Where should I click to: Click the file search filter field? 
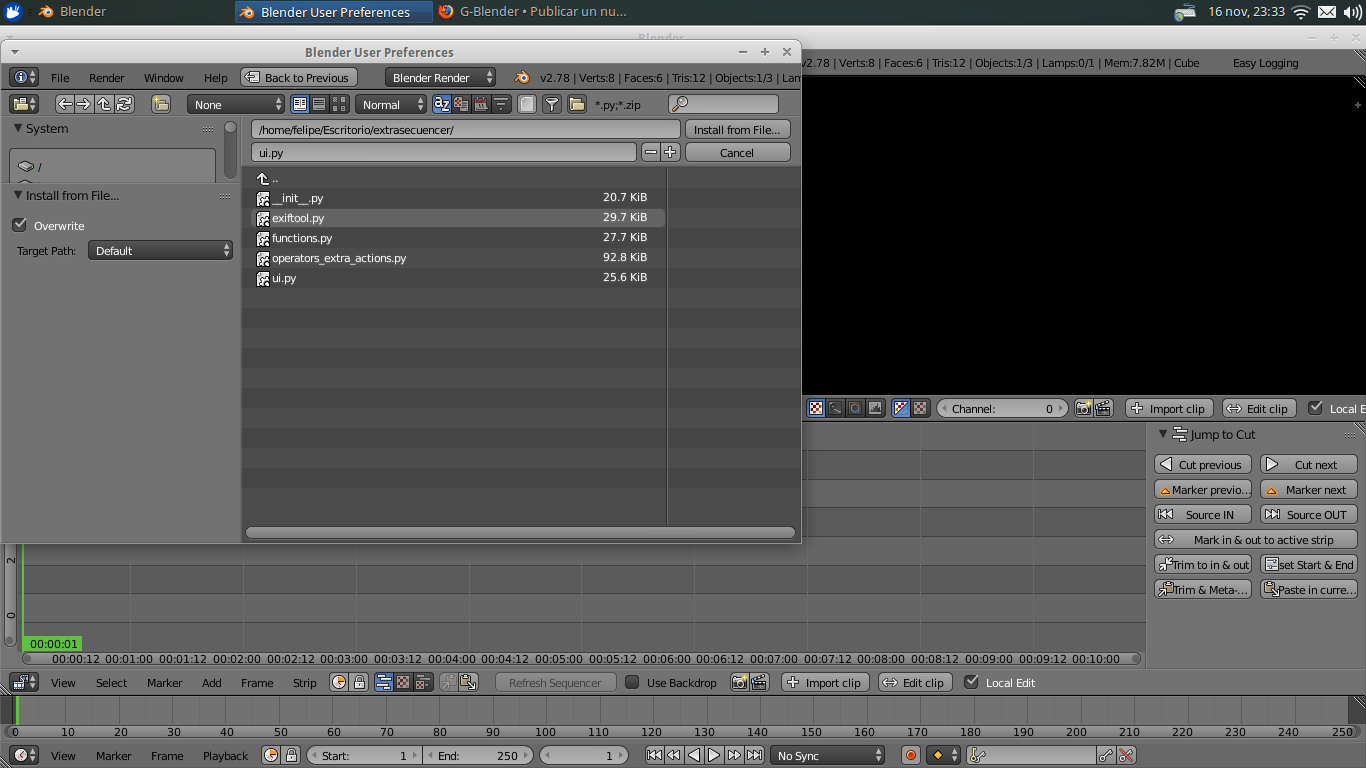723,104
